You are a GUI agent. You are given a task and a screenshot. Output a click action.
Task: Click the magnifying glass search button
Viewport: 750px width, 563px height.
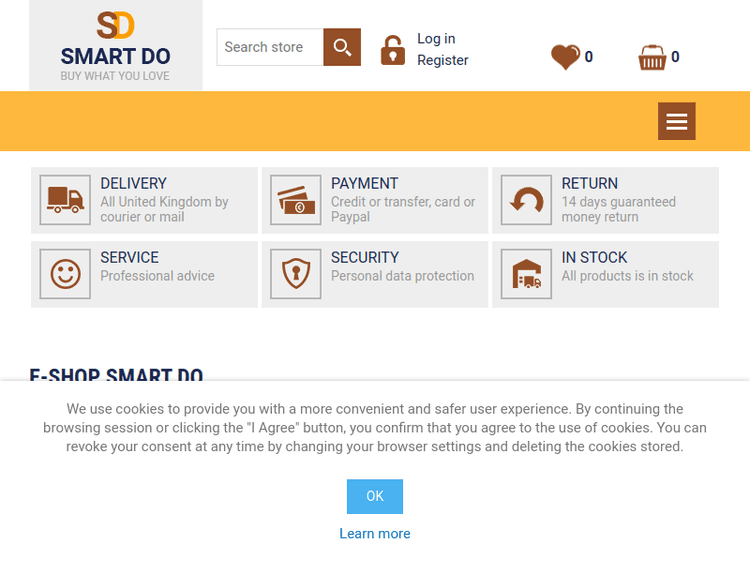coord(342,47)
